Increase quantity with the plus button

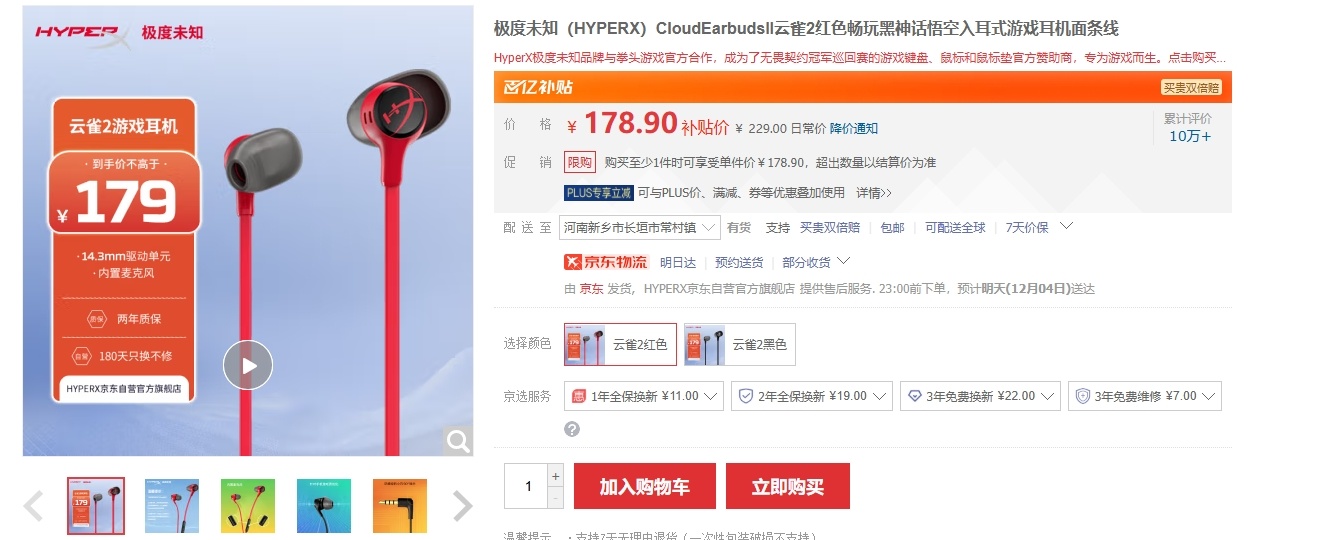(x=556, y=475)
